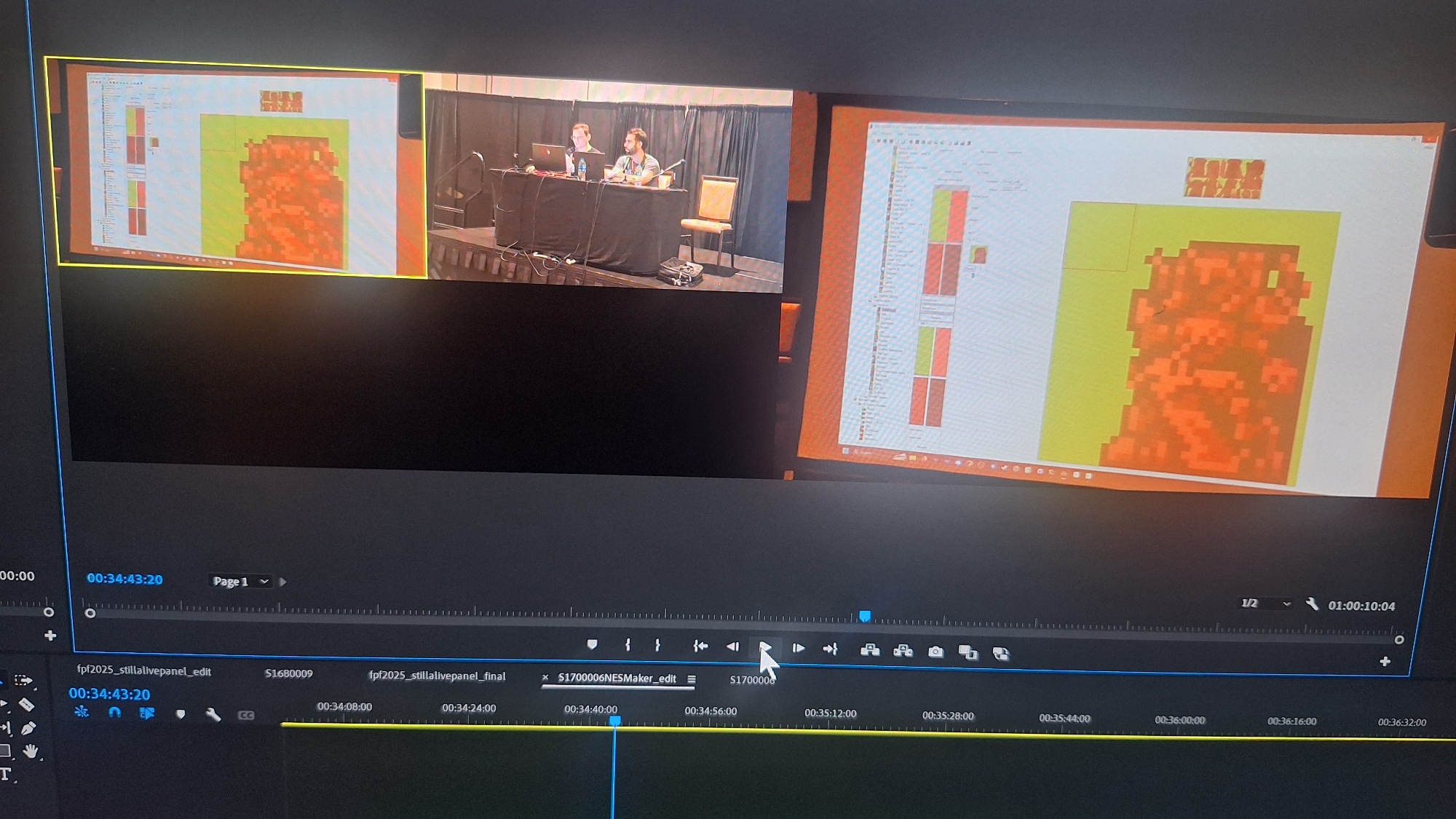This screenshot has width=1456, height=819.
Task: Open Program Monitor wrench settings
Action: pos(1312,604)
